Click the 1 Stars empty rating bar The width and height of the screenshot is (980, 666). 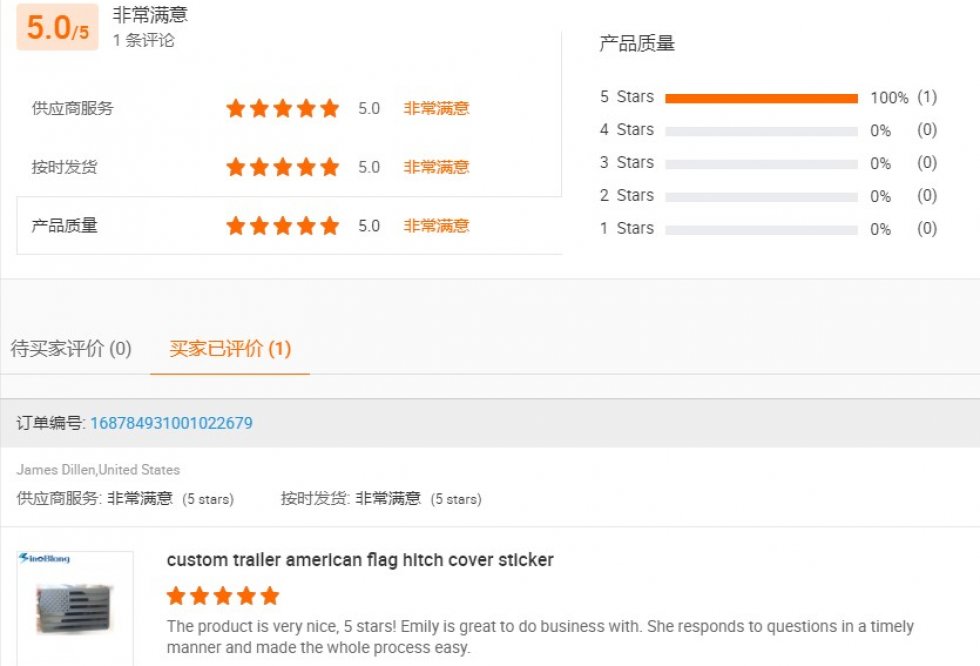click(x=761, y=230)
